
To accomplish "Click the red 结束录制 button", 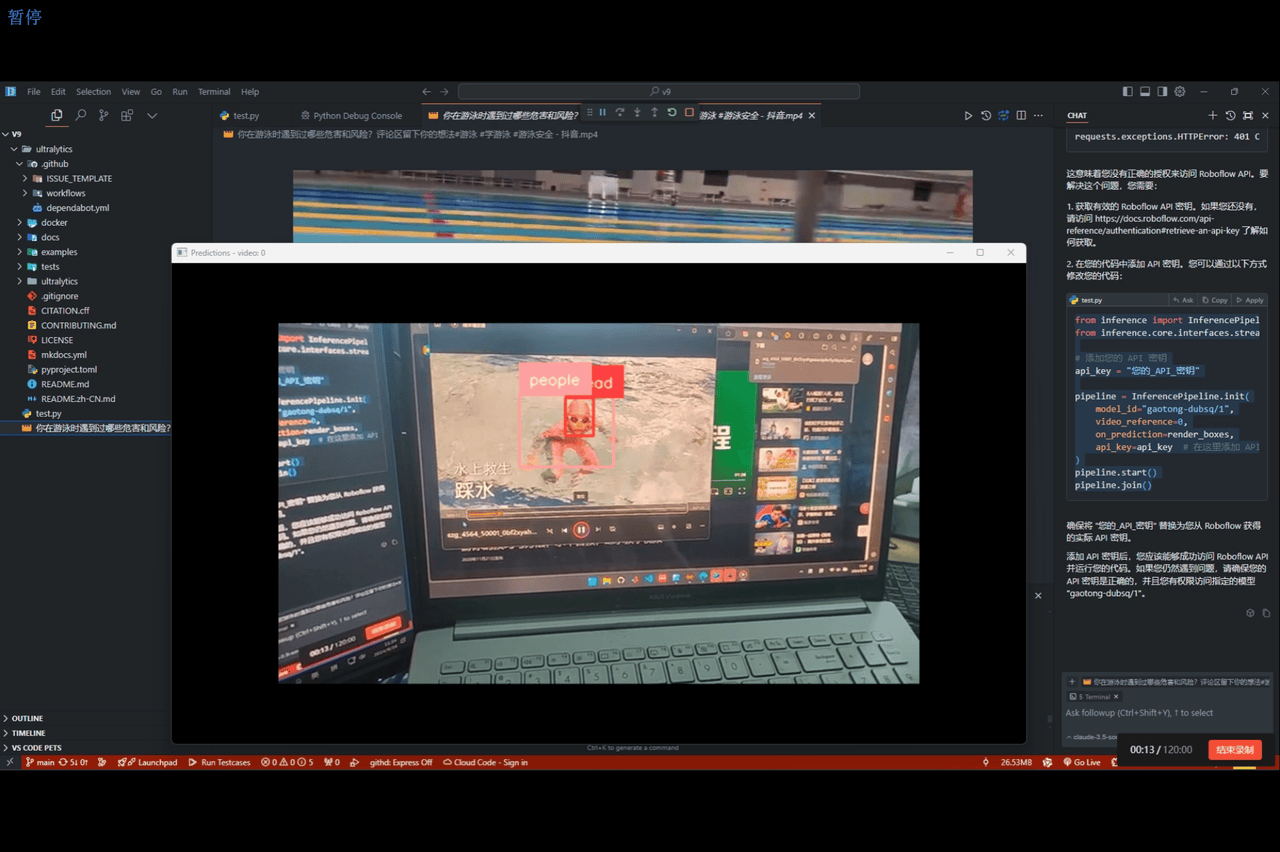I will tap(1234, 750).
